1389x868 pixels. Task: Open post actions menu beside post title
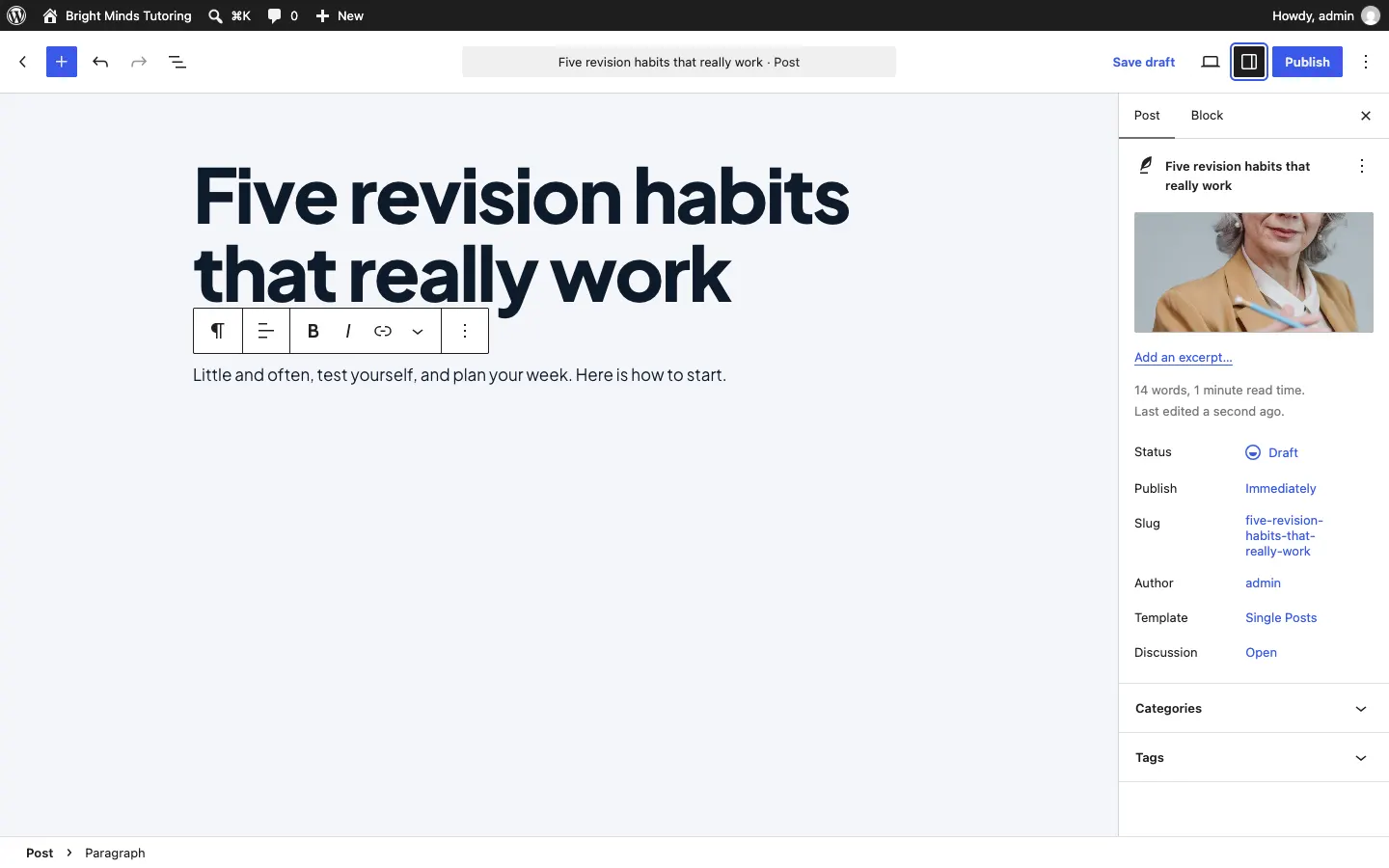(1362, 166)
